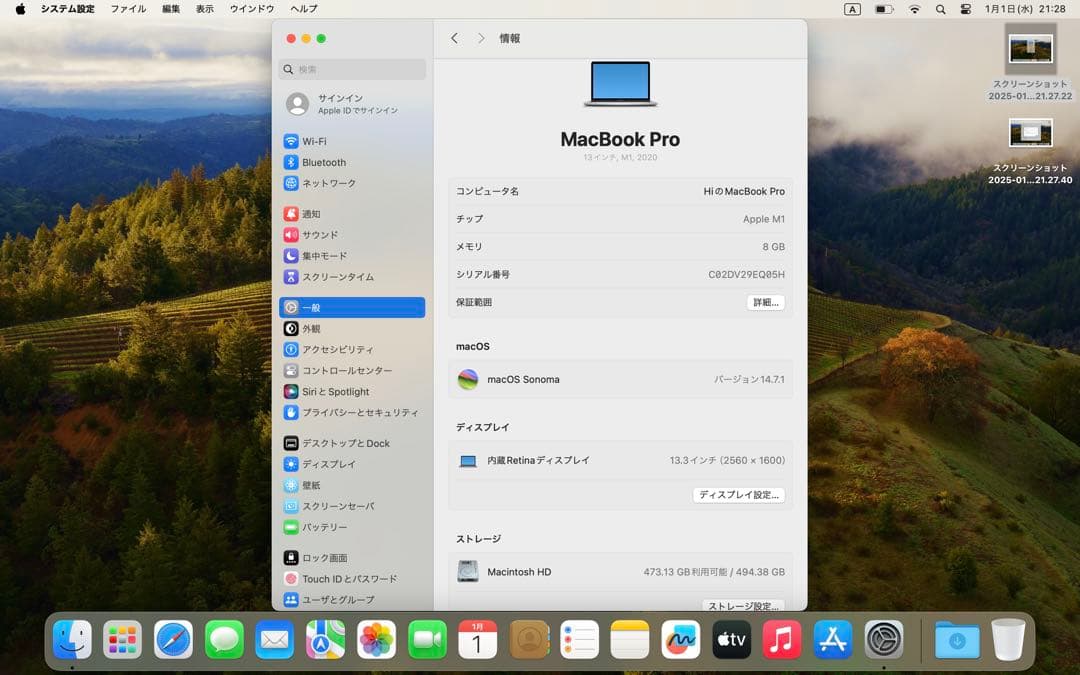Open the screenshot thumbnail on the desktop

pyautogui.click(x=1030, y=48)
